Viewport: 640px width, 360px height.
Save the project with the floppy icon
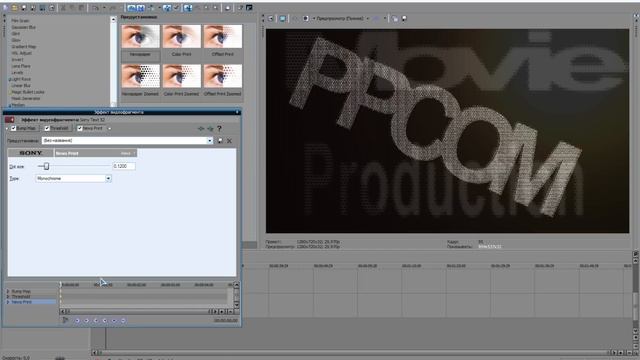pyautogui.click(x=24, y=8)
